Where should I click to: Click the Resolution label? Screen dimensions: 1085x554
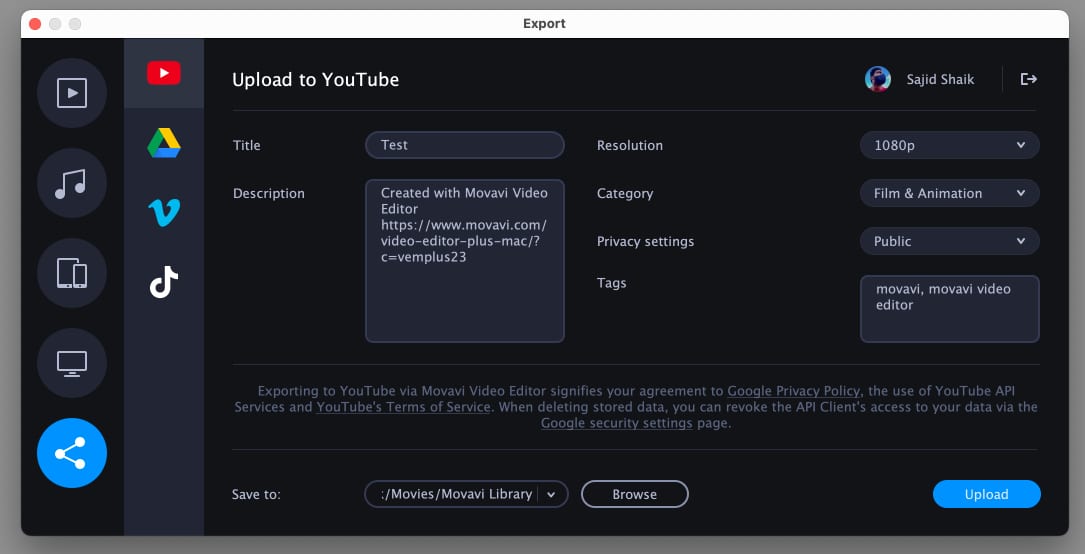(630, 145)
